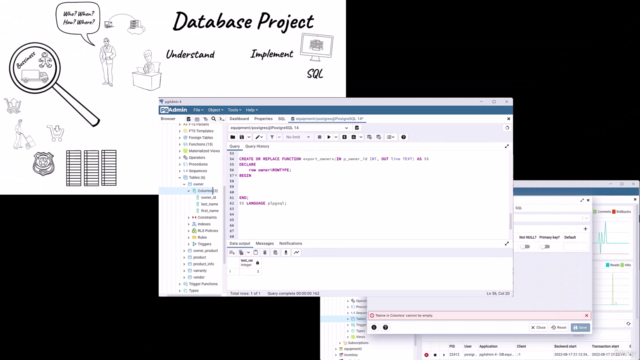Open the Filter options dropdown arrow

(x=279, y=137)
